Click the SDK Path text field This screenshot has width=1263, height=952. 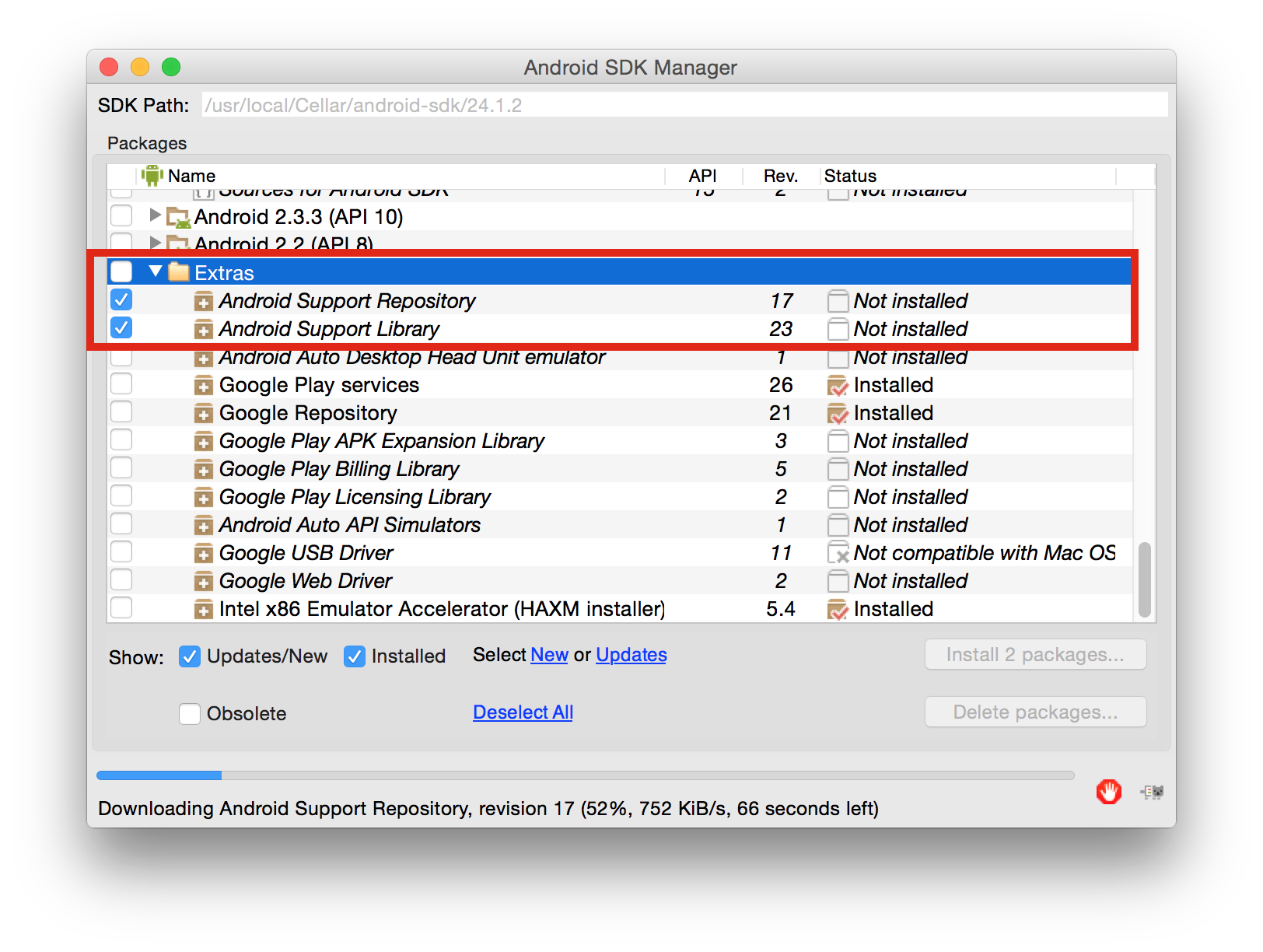pyautogui.click(x=684, y=105)
